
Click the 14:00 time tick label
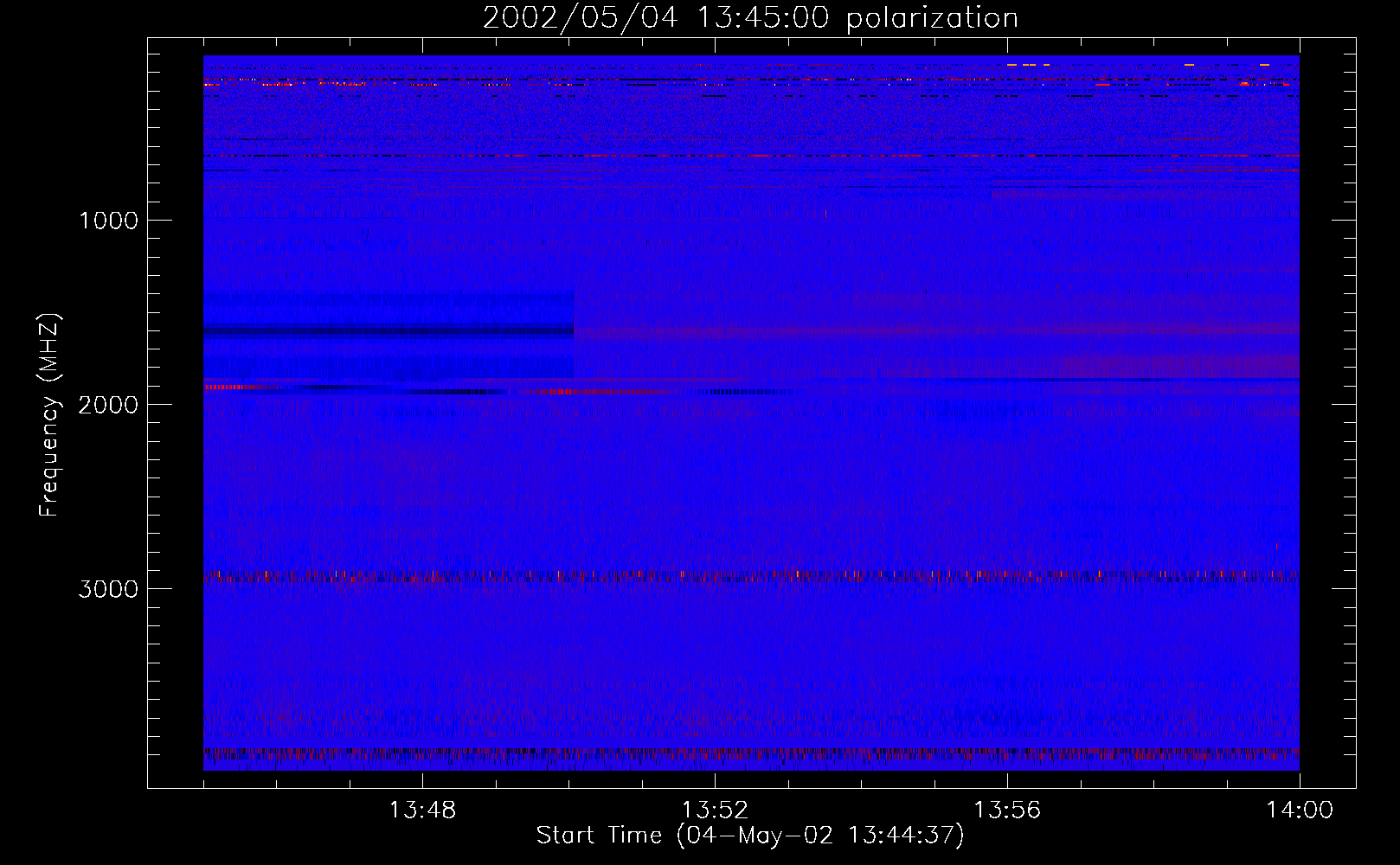point(1300,811)
